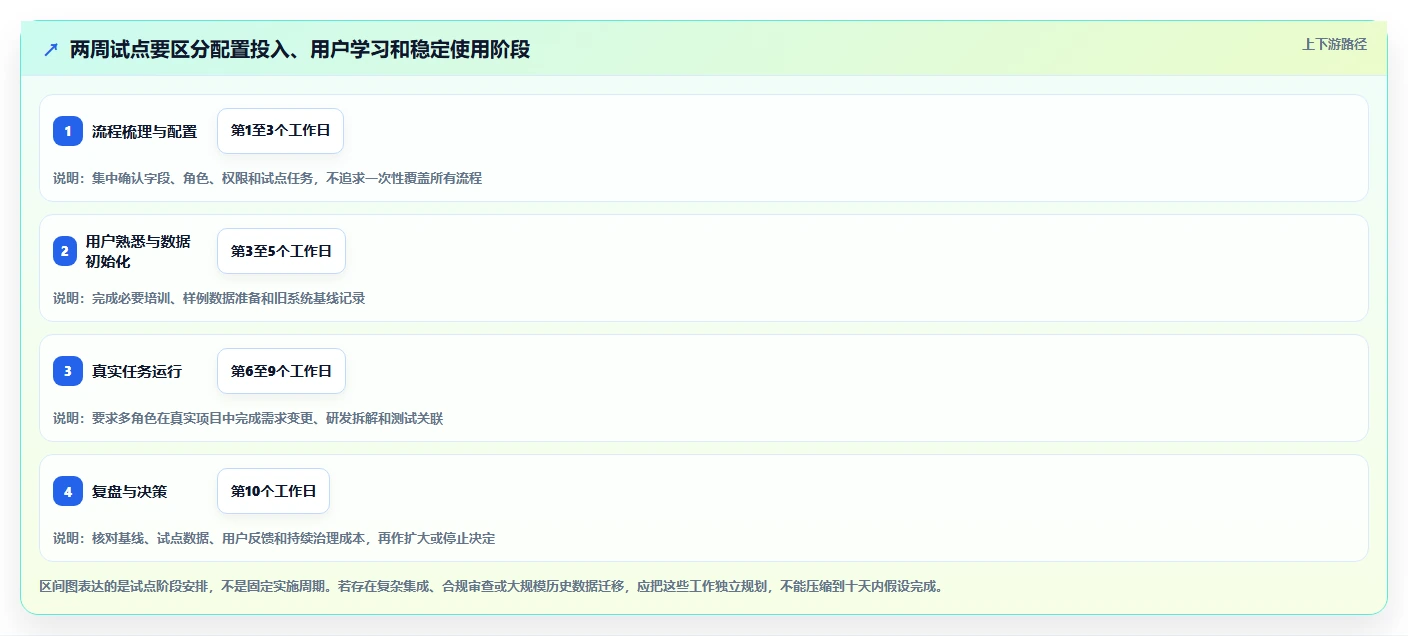Click step number badge 3

68,371
